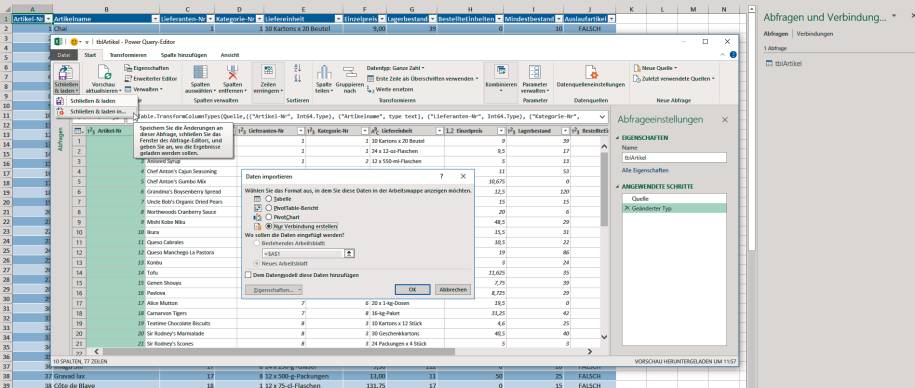This screenshot has width=915, height=388.
Task: Click the =$A$1 cell reference field
Action: tap(302, 253)
